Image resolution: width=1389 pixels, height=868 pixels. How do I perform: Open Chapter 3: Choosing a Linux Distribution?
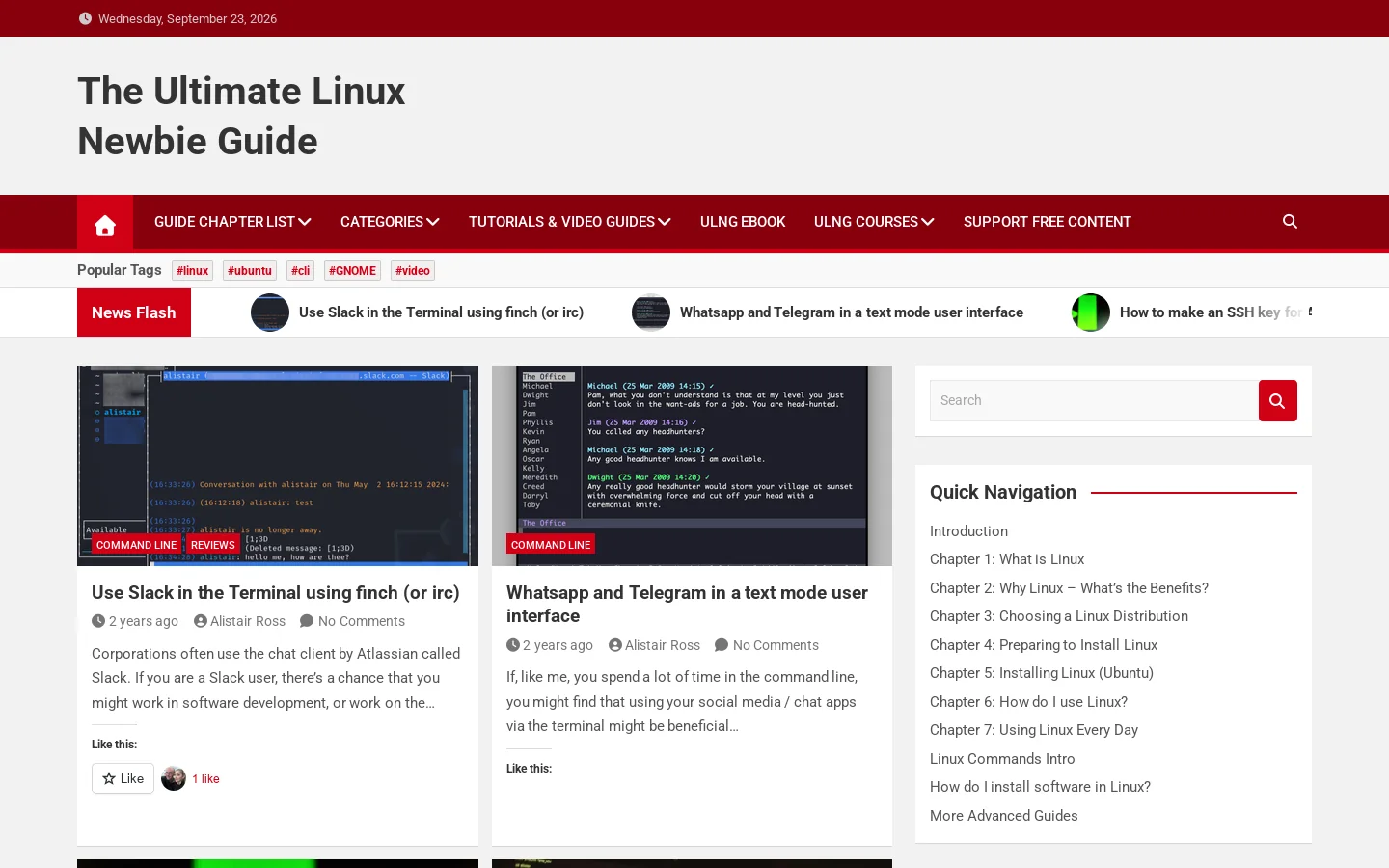[x=1059, y=616]
